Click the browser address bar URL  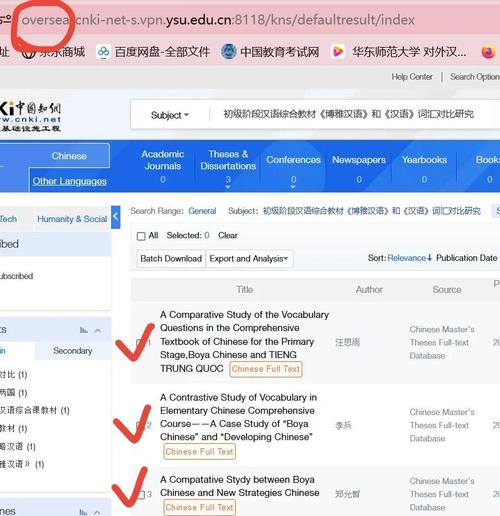[x=218, y=20]
